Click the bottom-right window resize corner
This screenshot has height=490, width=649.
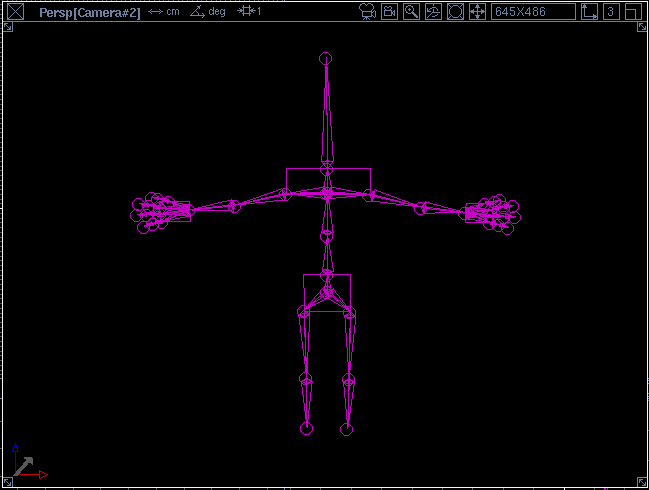tap(642, 482)
